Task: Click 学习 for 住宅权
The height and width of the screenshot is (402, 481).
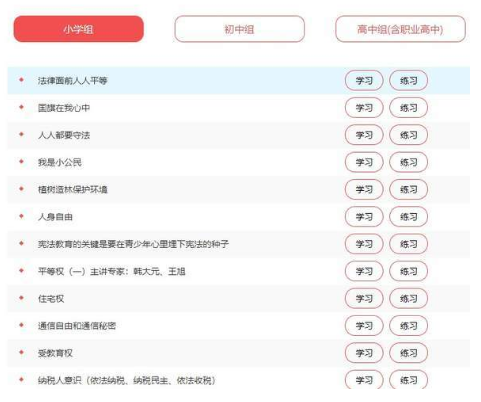Action: [x=364, y=298]
